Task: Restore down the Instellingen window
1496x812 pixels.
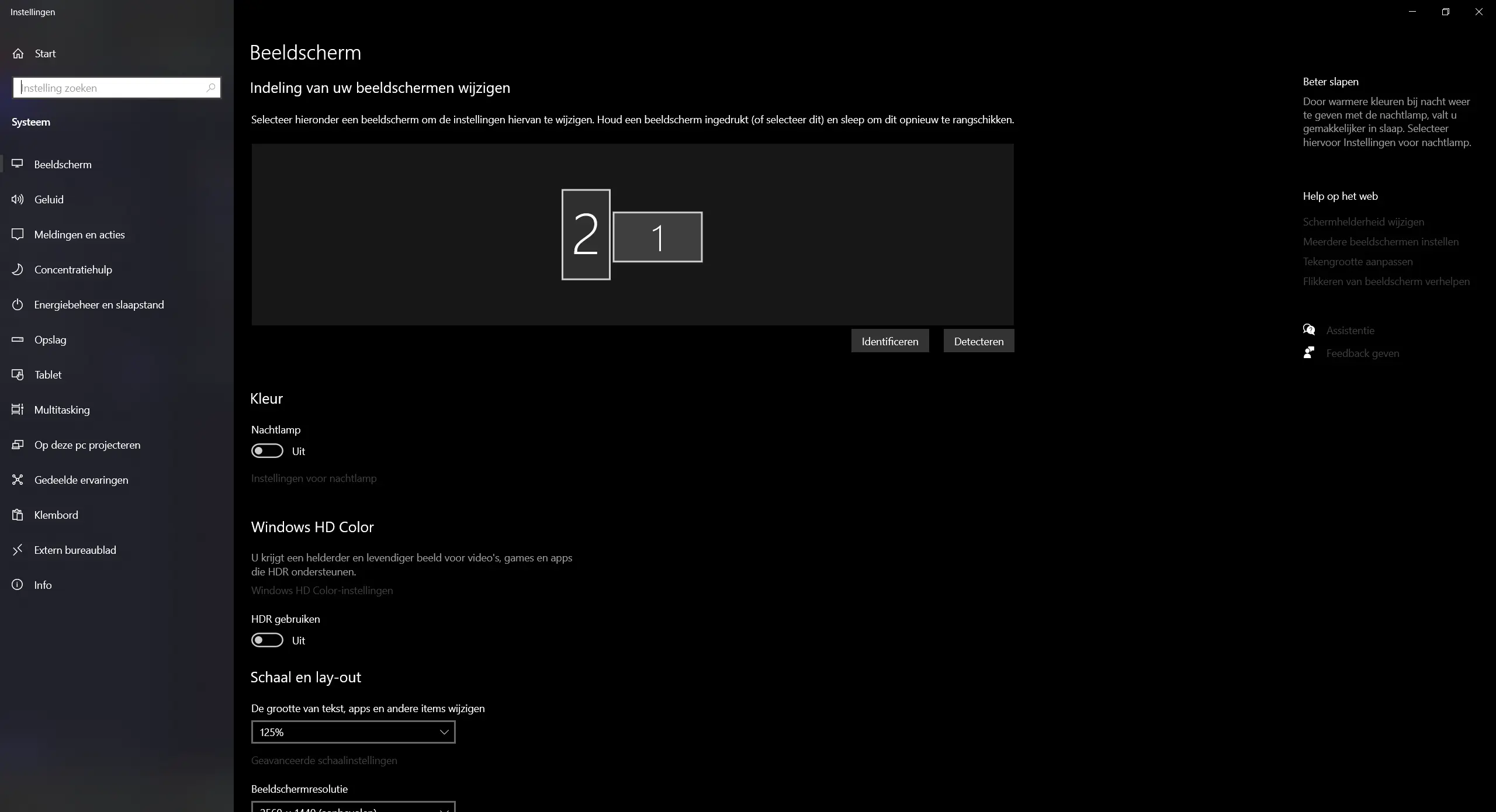Action: pos(1446,12)
